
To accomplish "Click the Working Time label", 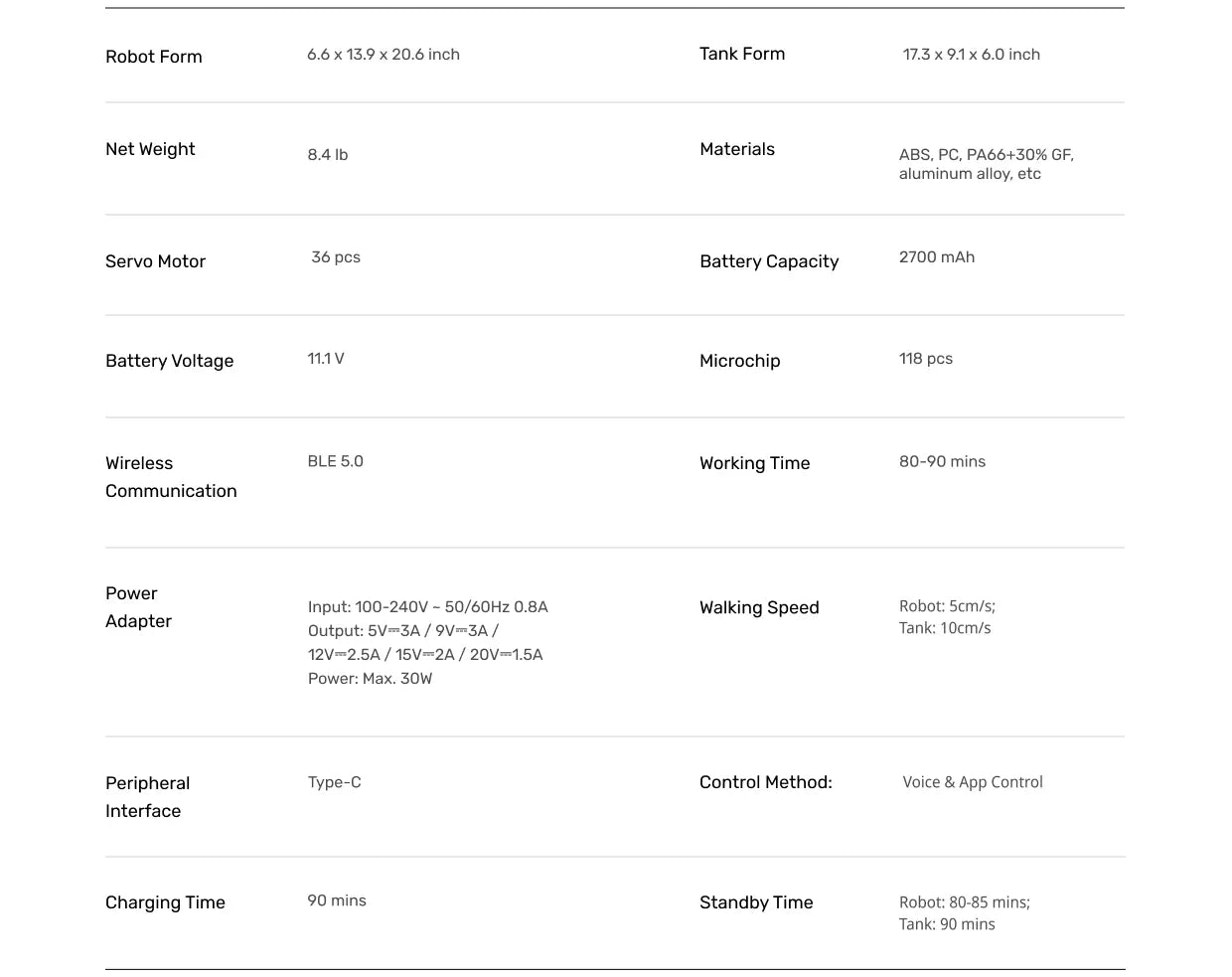I will (755, 463).
